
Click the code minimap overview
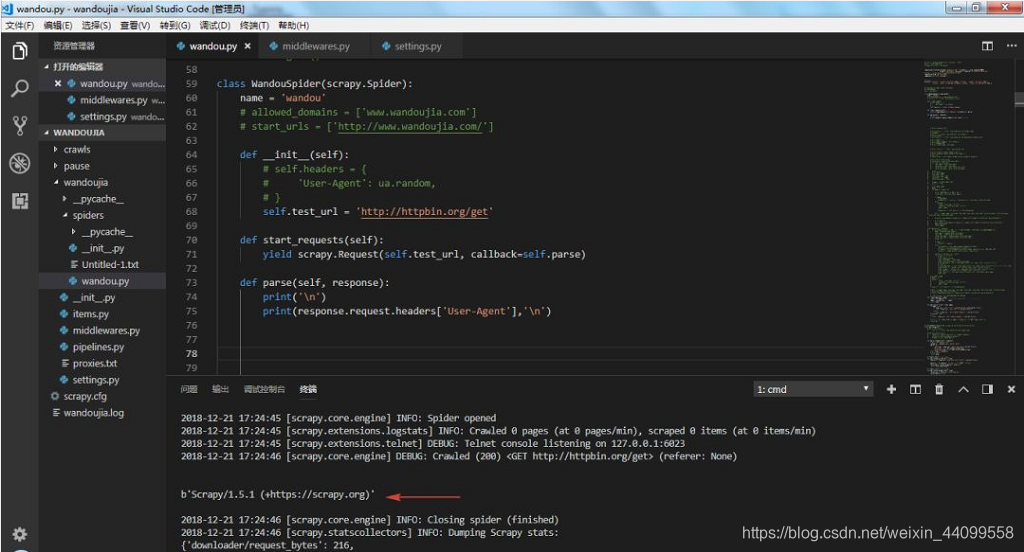point(967,218)
